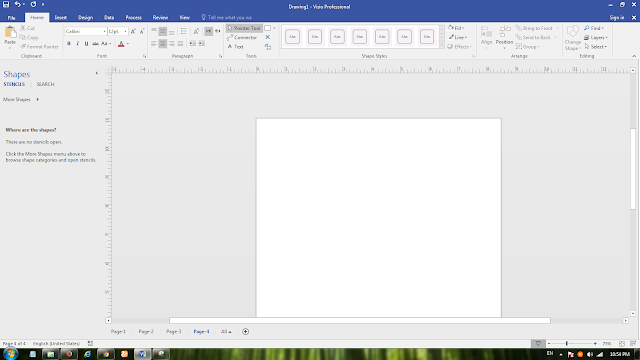Toggle bullets list button
The height and width of the screenshot is (360, 640).
pyautogui.click(x=184, y=31)
